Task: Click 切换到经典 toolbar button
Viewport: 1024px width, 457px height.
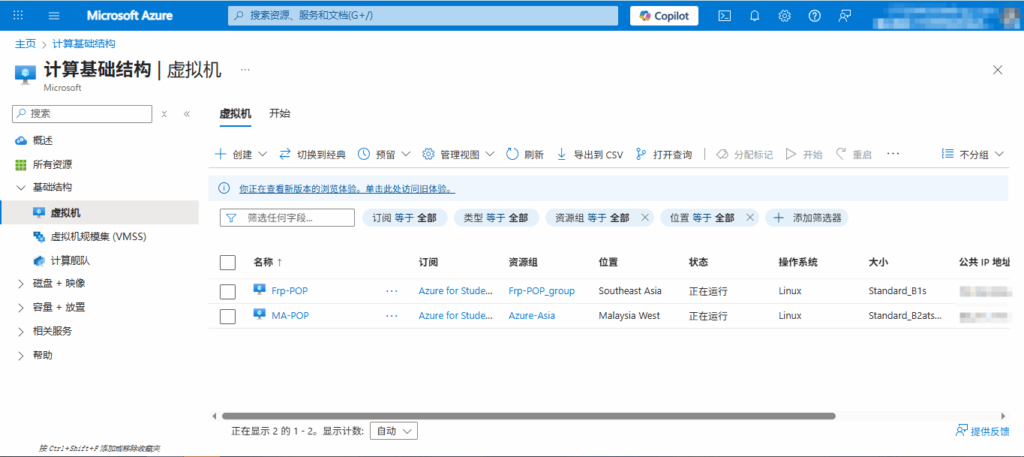Action: (x=312, y=155)
